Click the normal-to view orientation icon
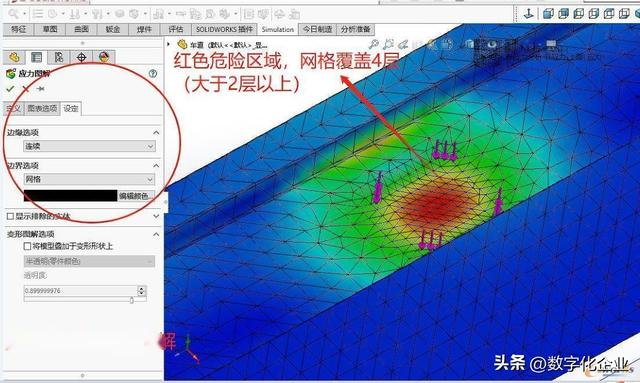The image size is (640, 383). coord(529,14)
